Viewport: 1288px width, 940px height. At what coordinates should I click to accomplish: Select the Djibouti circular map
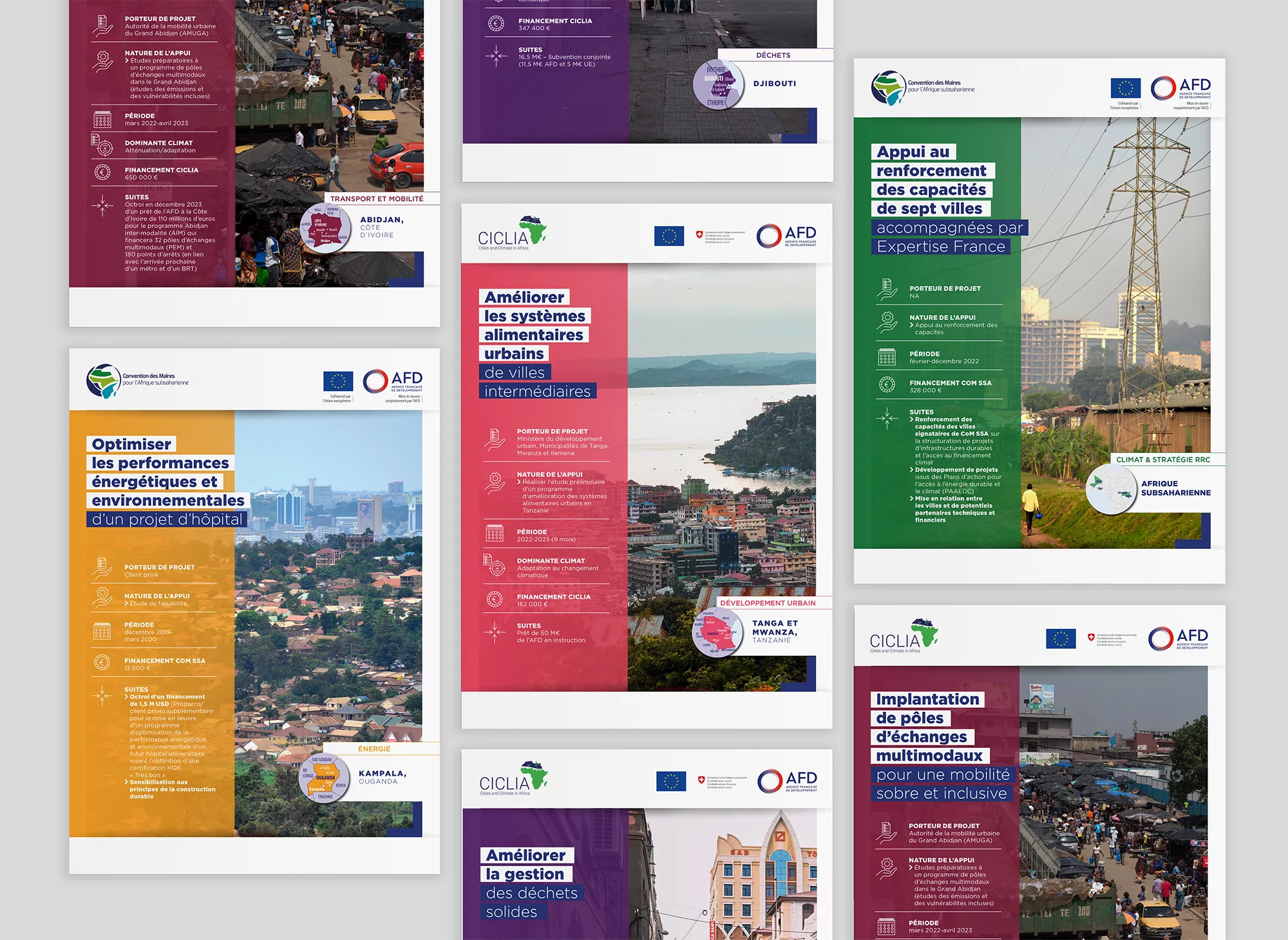(x=719, y=85)
